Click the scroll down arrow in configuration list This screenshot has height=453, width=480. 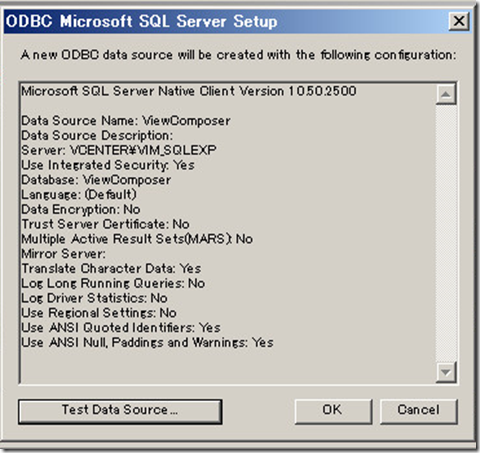coord(446,372)
